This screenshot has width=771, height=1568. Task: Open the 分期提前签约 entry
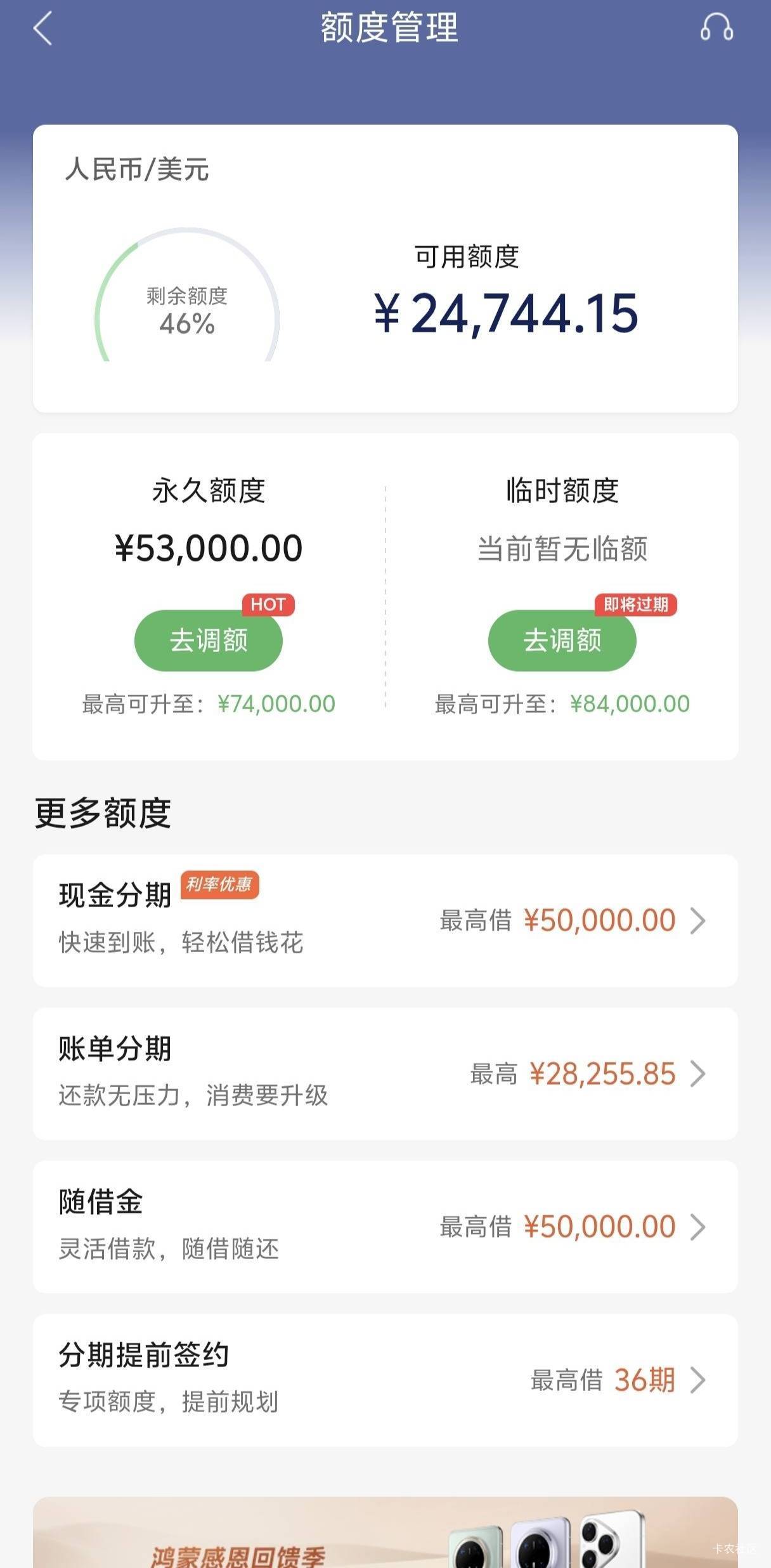click(254, 1380)
